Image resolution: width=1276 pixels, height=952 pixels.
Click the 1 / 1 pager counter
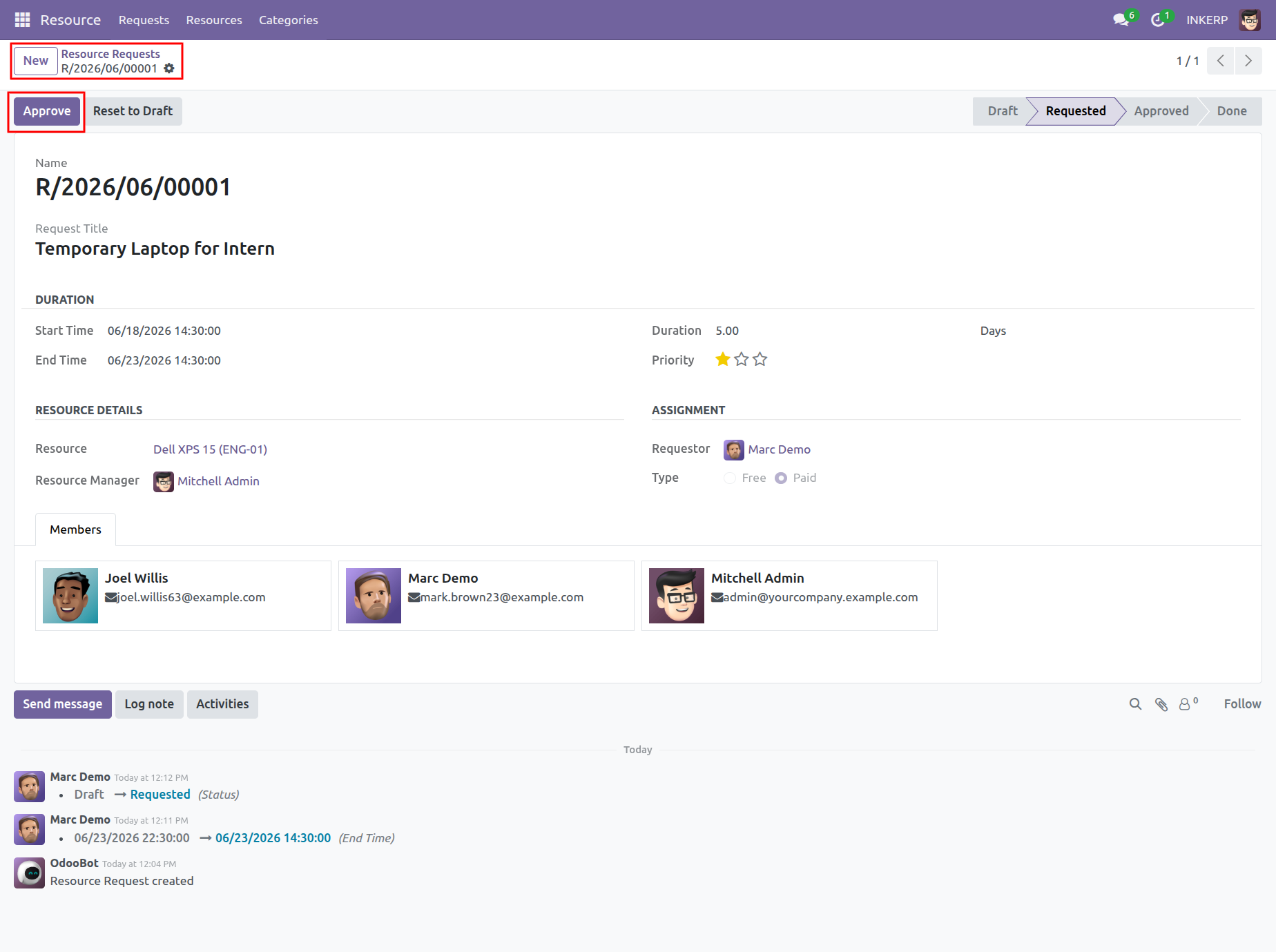tap(1188, 61)
